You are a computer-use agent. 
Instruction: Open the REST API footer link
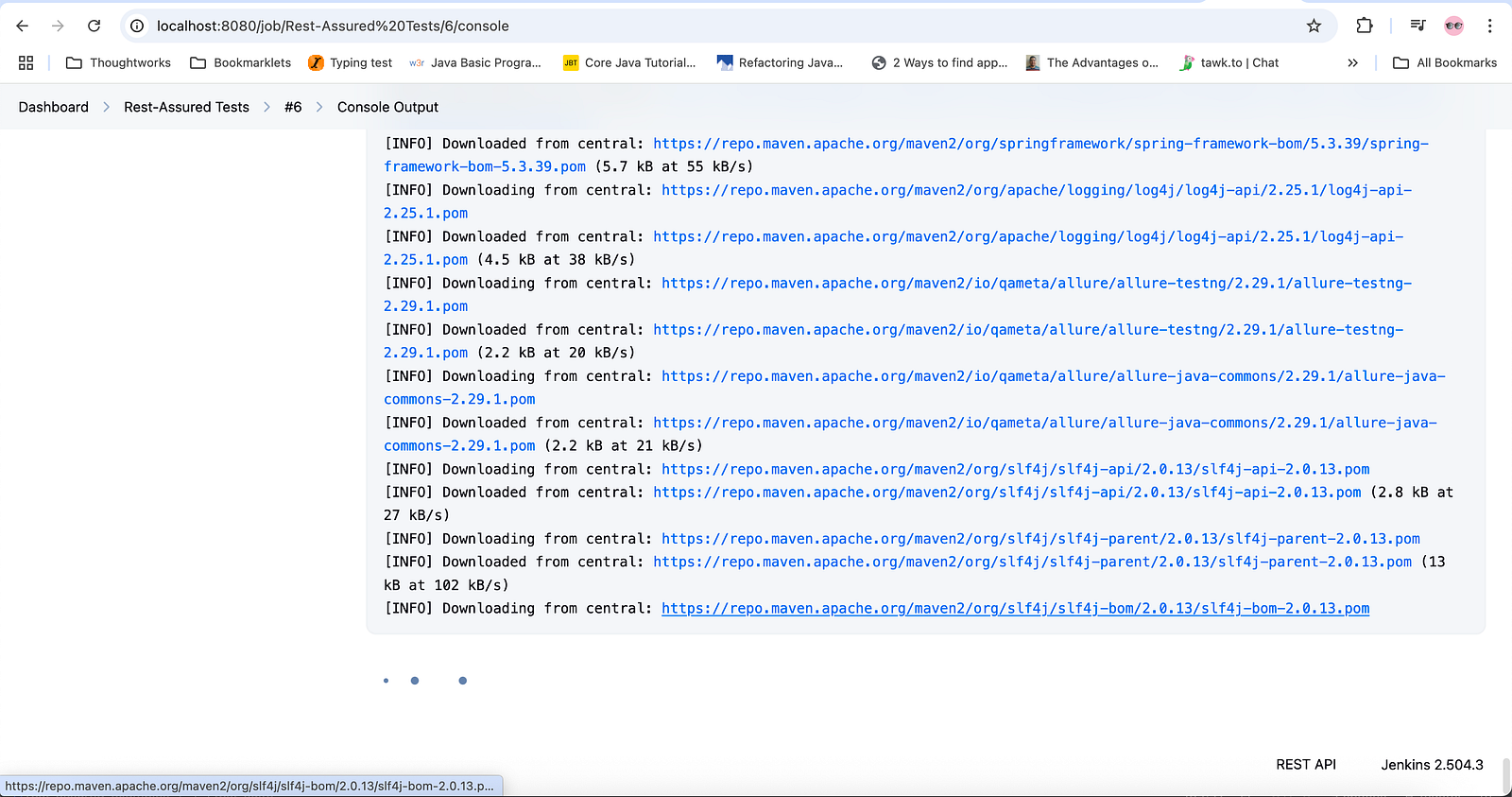[x=1306, y=764]
